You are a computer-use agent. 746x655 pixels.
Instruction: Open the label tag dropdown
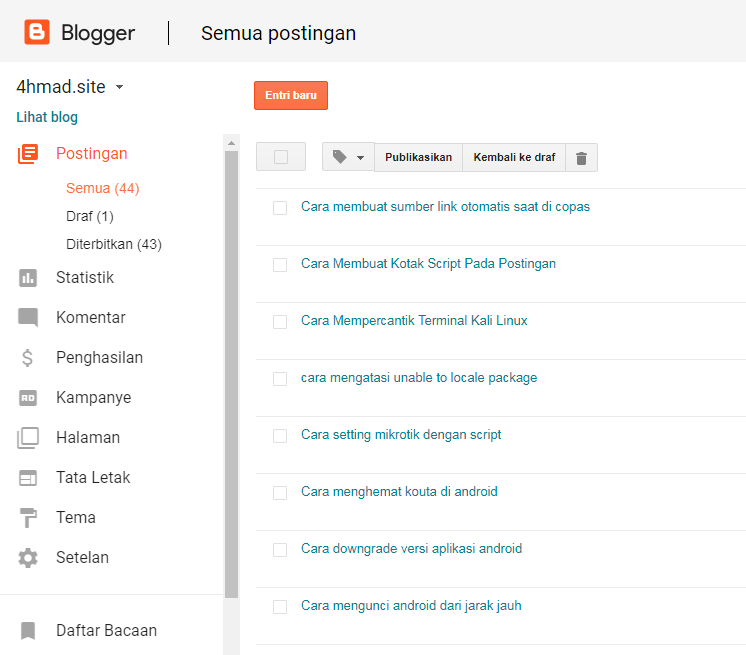[348, 157]
